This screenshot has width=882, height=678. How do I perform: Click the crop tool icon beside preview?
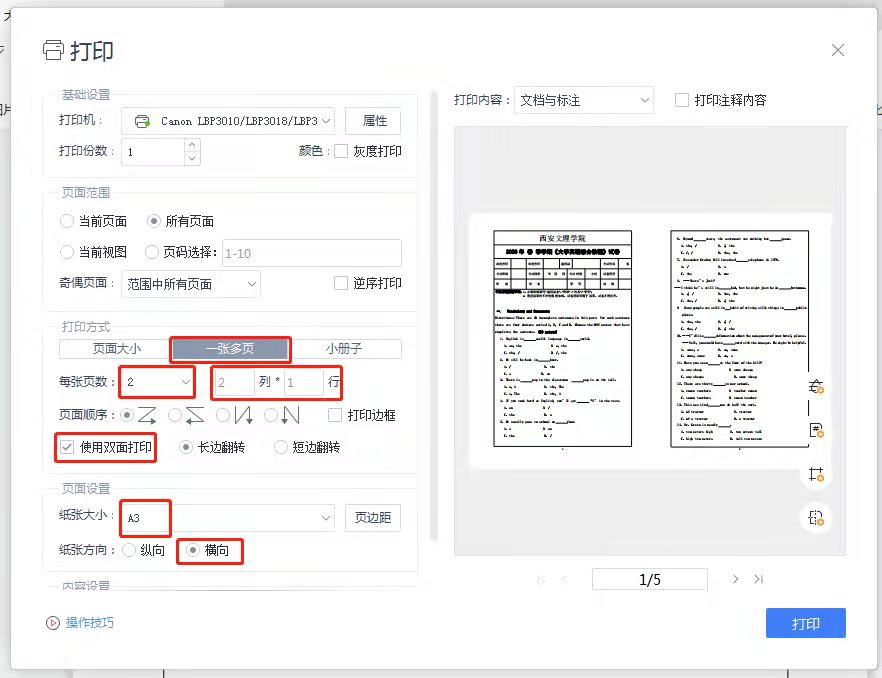pyautogui.click(x=816, y=474)
